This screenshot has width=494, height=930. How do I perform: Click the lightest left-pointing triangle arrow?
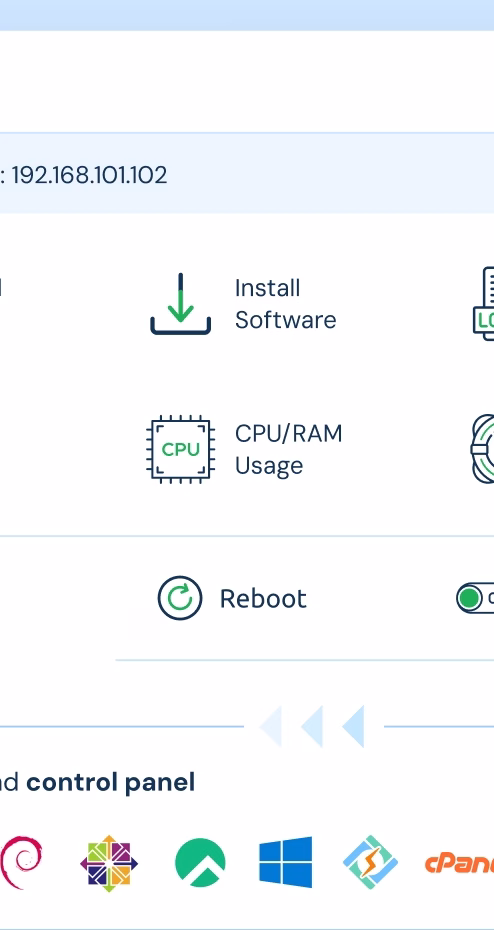[270, 726]
